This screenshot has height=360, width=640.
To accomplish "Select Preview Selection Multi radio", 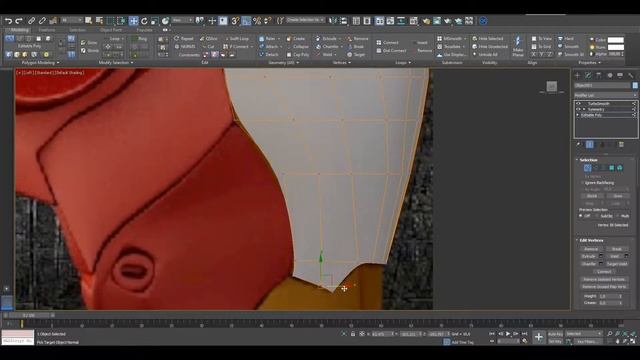I will 618,216.
